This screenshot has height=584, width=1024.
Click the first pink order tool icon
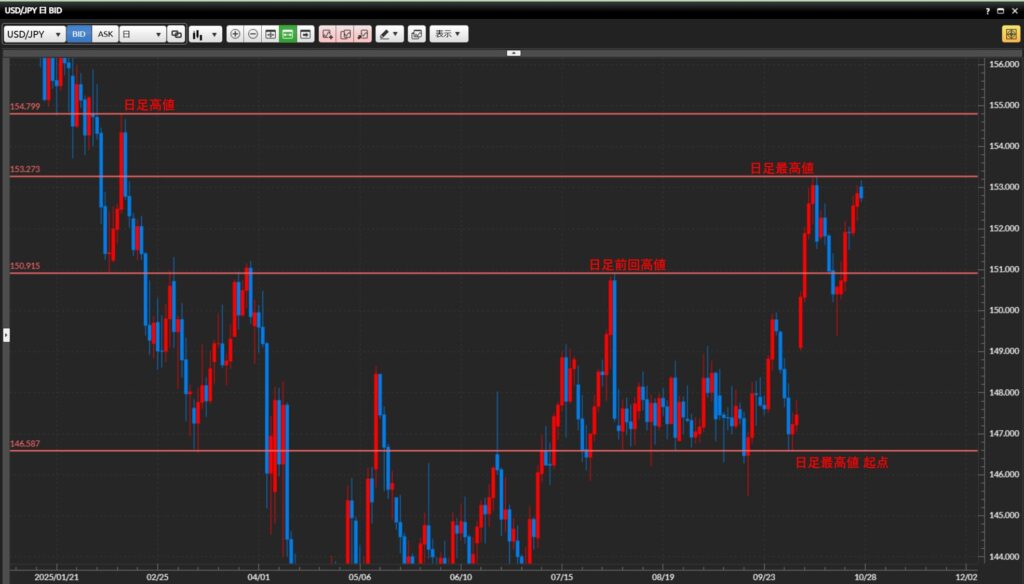pos(327,34)
